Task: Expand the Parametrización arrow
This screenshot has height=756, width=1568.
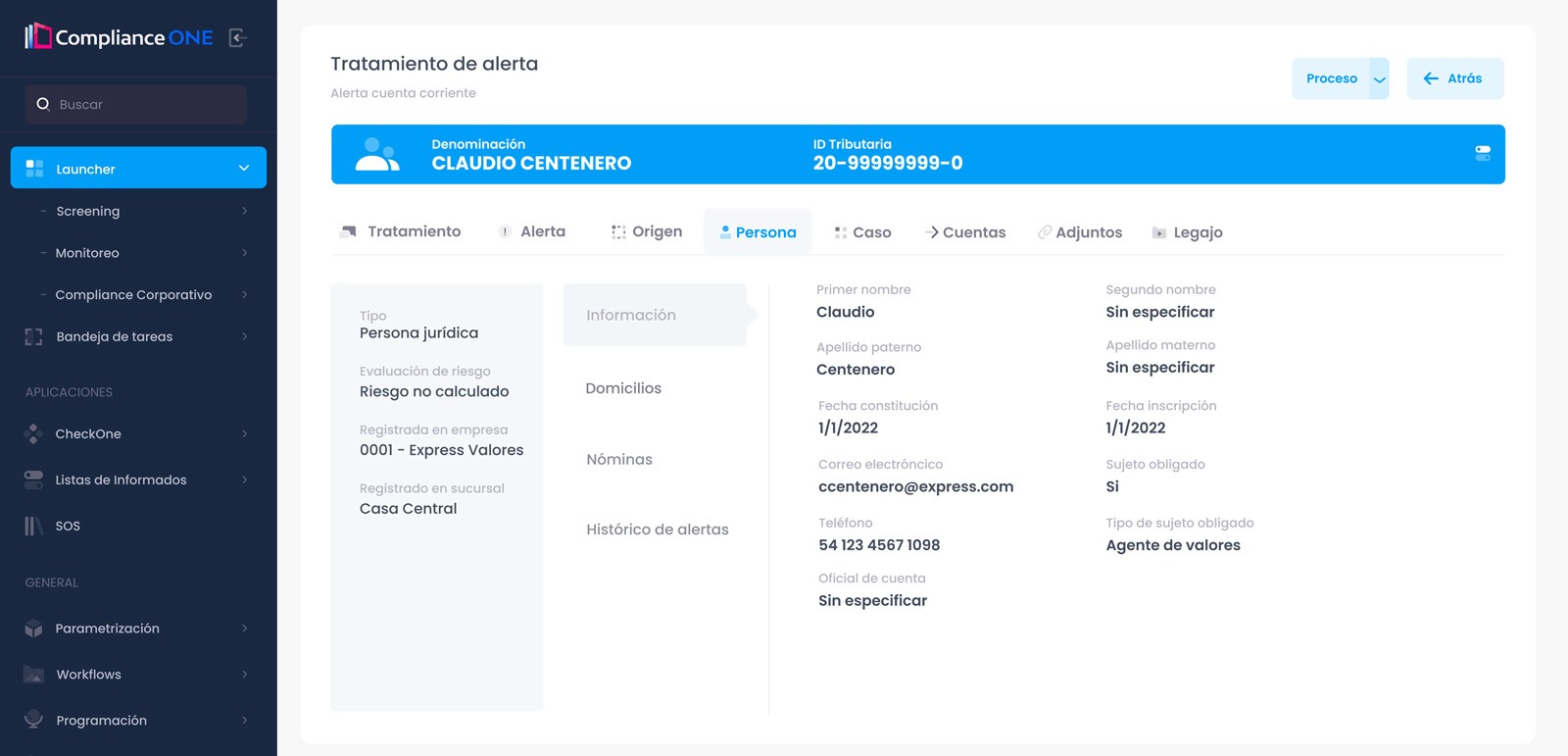Action: point(244,629)
